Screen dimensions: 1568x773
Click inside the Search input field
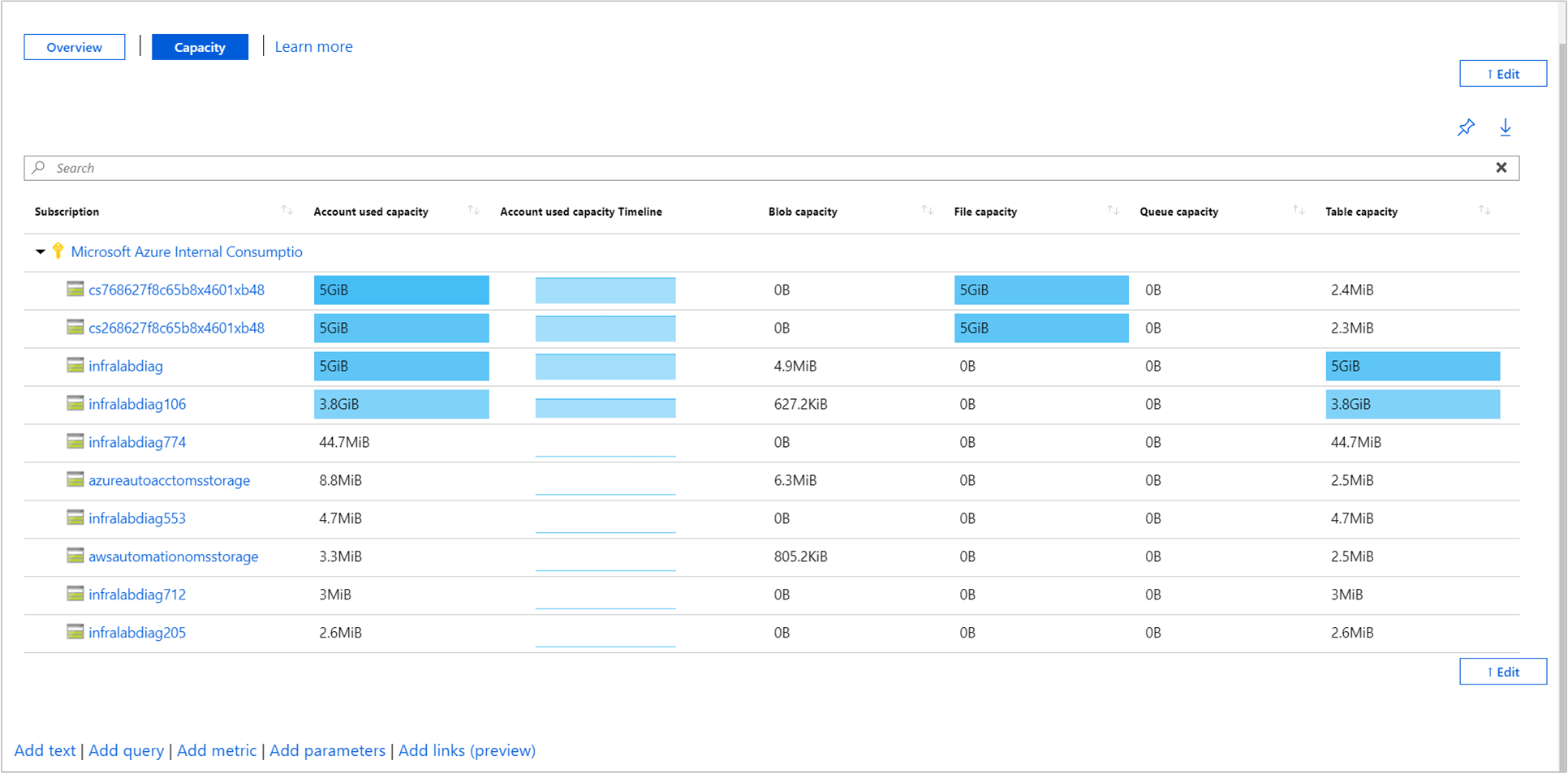coord(325,167)
